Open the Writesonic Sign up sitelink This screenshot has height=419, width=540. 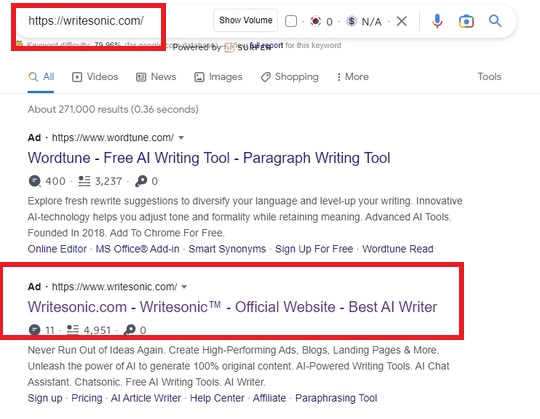(x=45, y=398)
